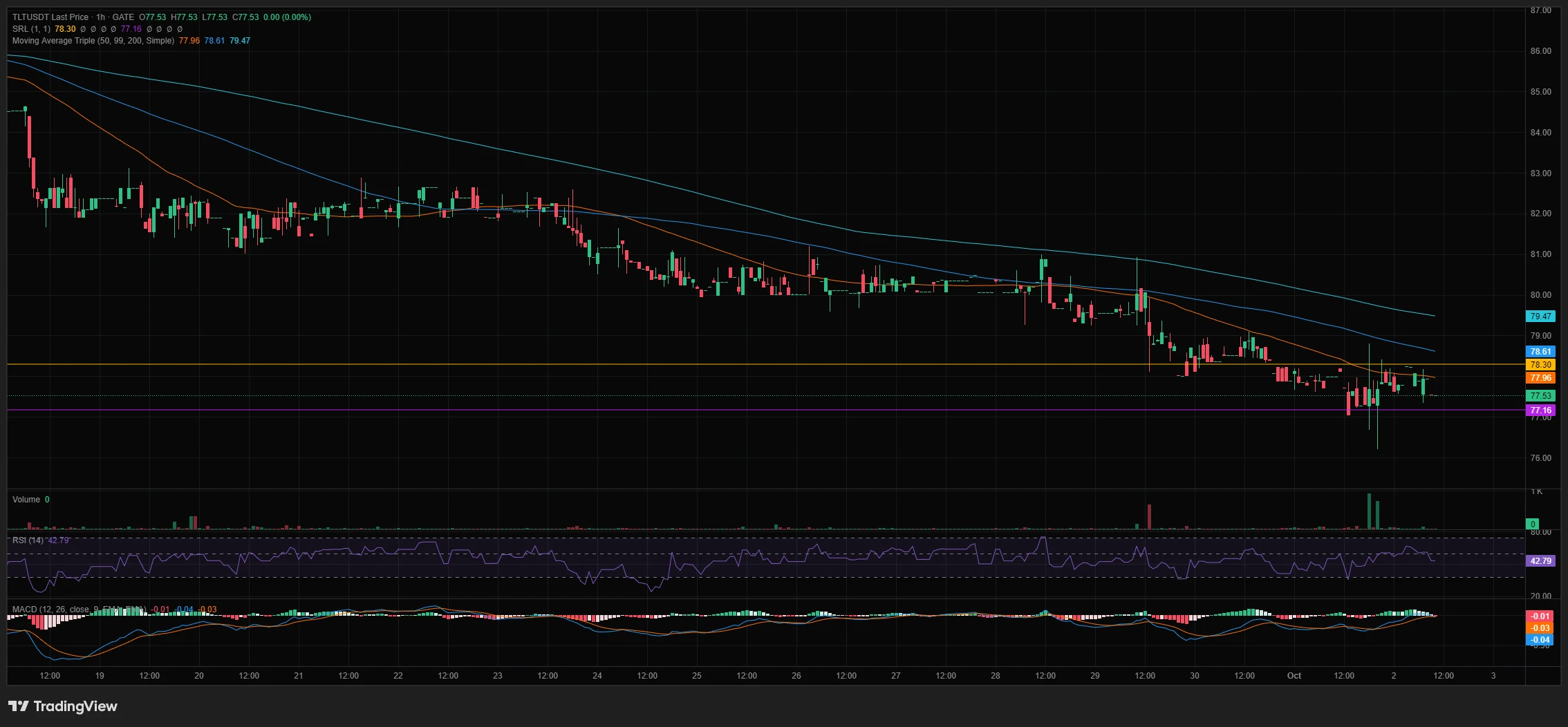This screenshot has width=1568, height=727.
Task: Open the Moving Average Triple indicator legend
Action: [93, 41]
